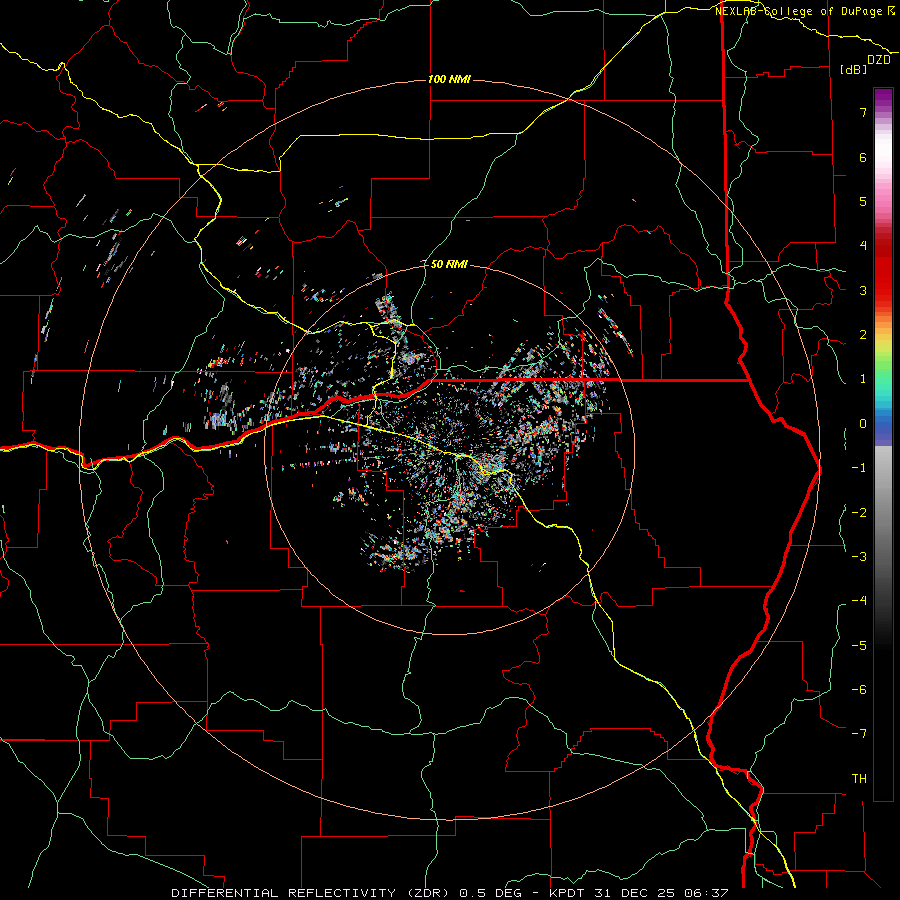Click the legend value -6
Viewport: 900px width, 900px height.
point(859,689)
